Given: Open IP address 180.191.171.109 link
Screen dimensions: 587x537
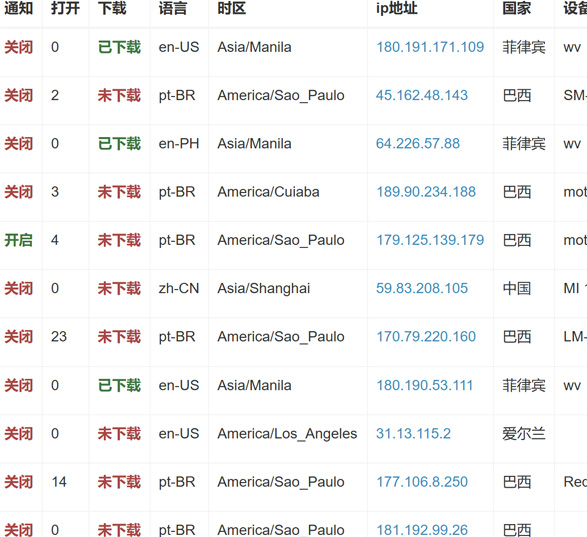Looking at the screenshot, I should tap(430, 47).
